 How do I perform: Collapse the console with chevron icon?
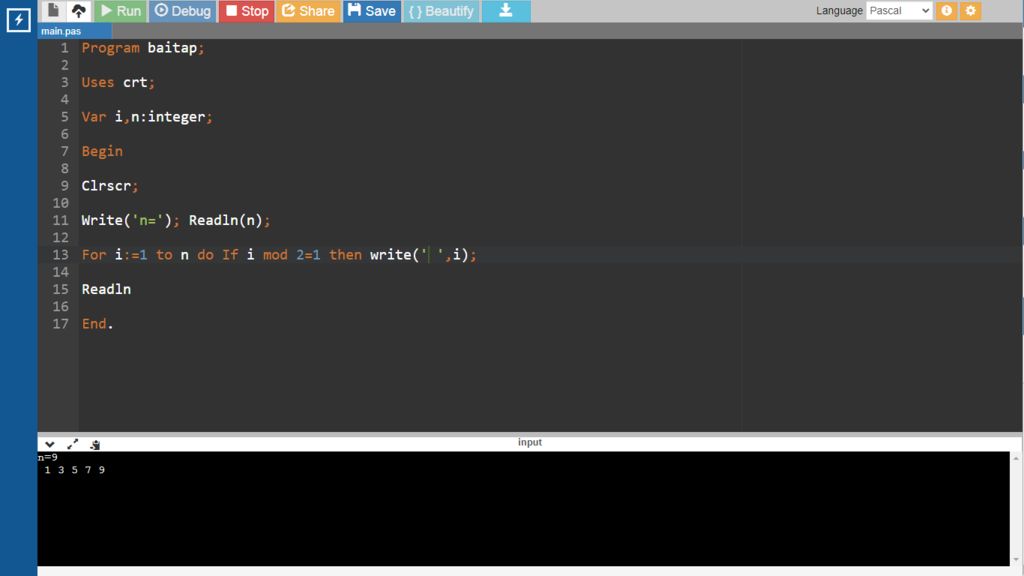coord(50,444)
